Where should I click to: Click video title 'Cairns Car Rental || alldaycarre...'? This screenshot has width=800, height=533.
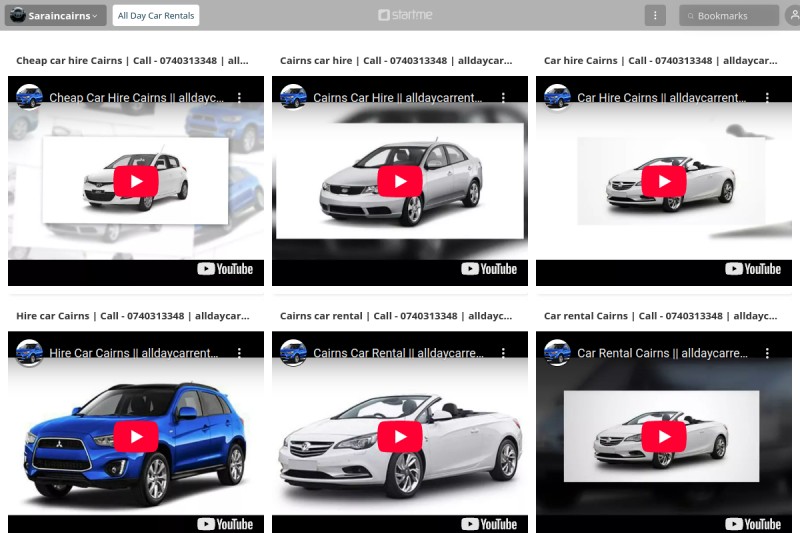coord(398,353)
